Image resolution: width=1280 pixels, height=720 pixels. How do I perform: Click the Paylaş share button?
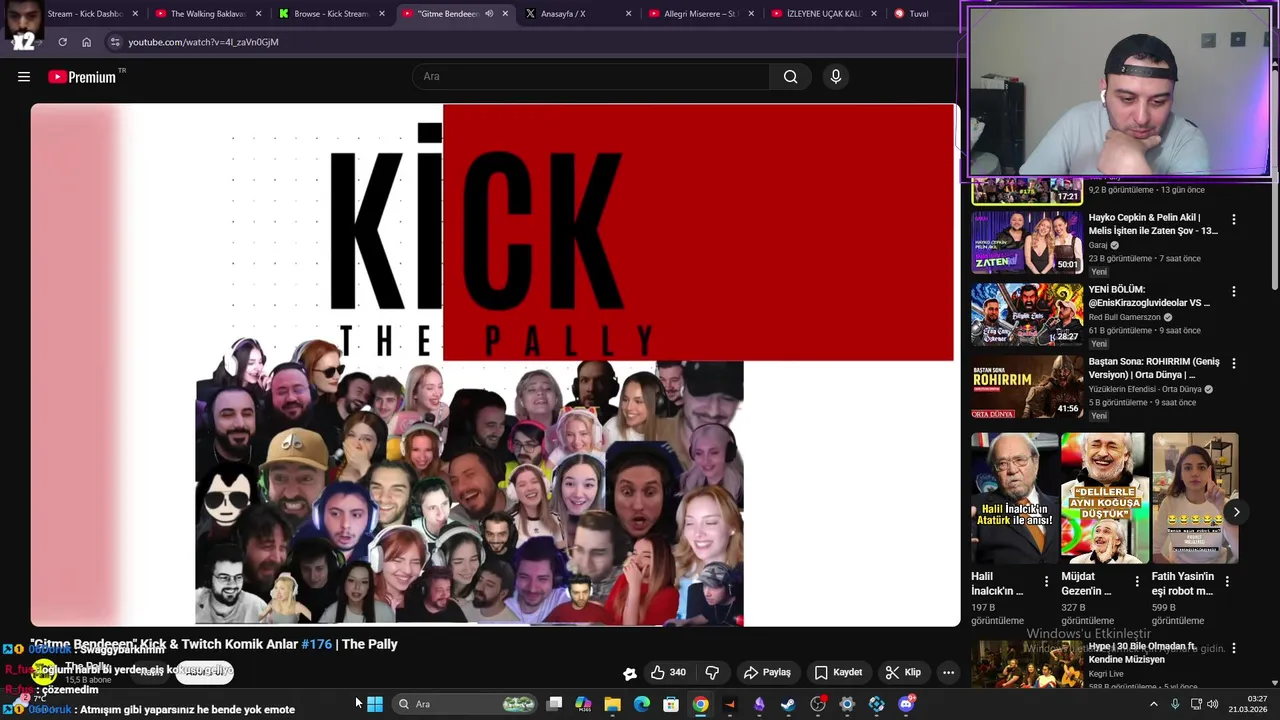coord(767,672)
